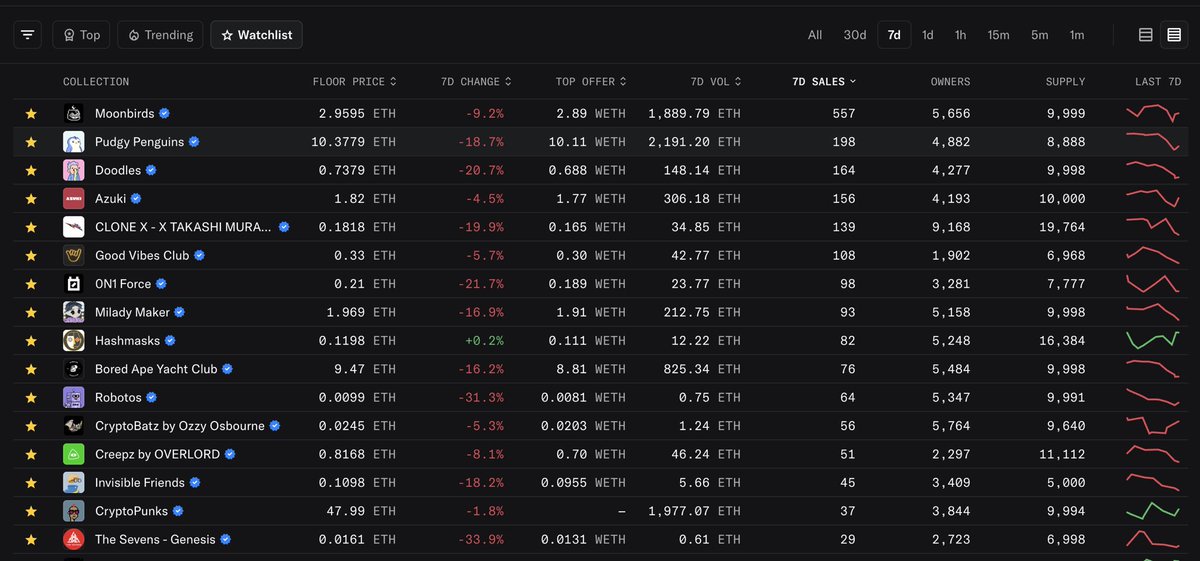View CryptoPunks green 7D sparkline
The height and width of the screenshot is (561, 1200).
1153,510
